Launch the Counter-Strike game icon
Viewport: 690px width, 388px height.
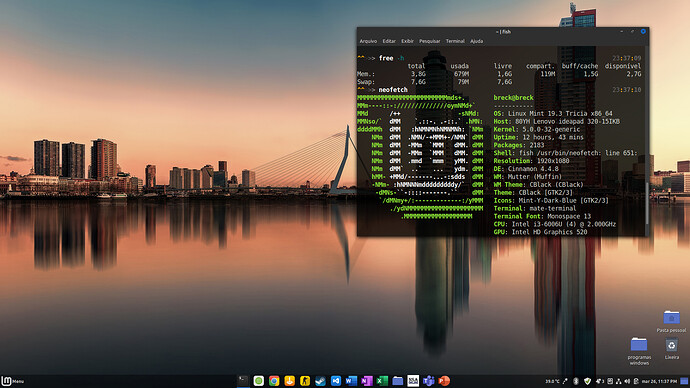(305, 381)
